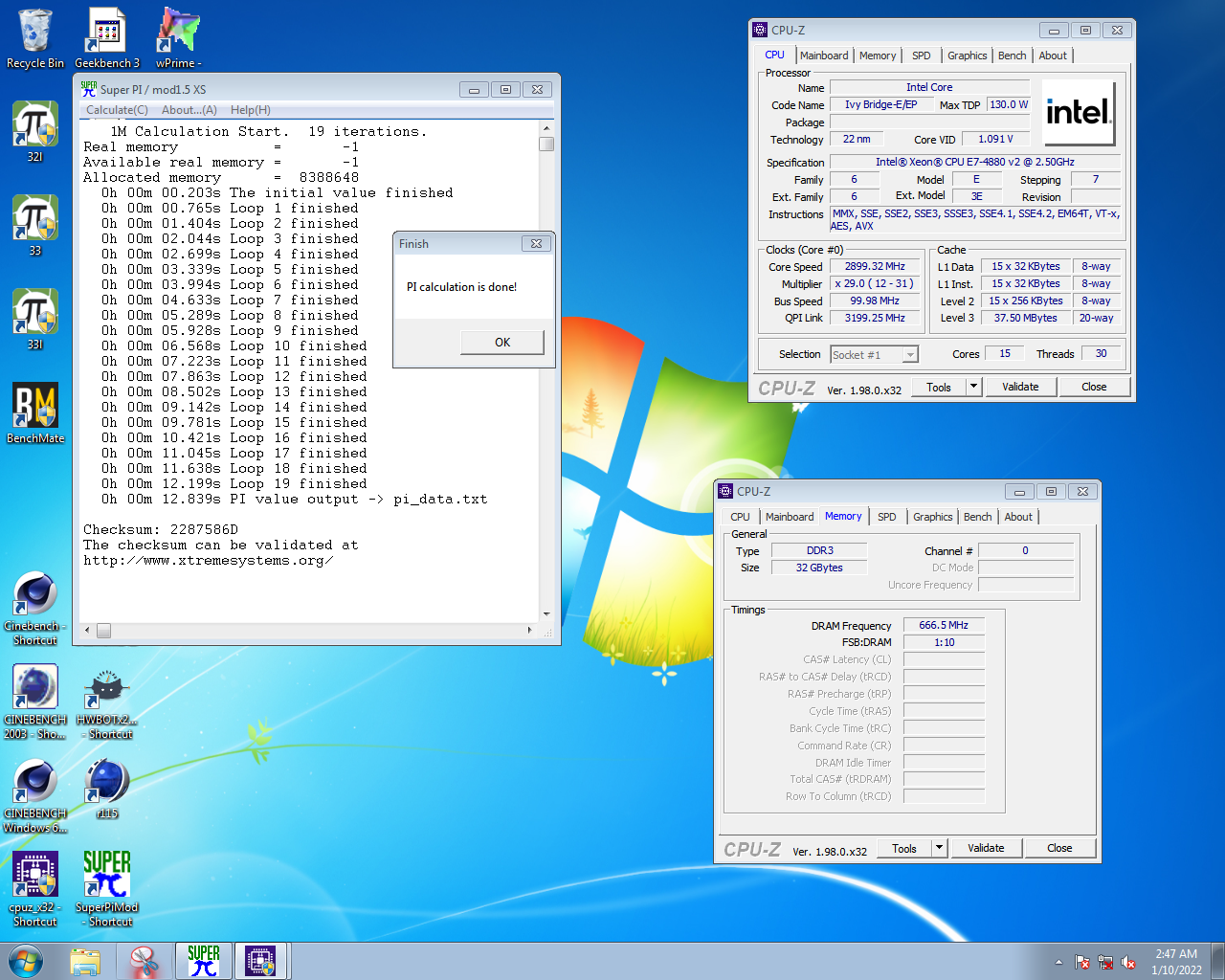Expand Tools dropdown arrow in upper CPU-Z
This screenshot has height=980, width=1225.
(974, 387)
